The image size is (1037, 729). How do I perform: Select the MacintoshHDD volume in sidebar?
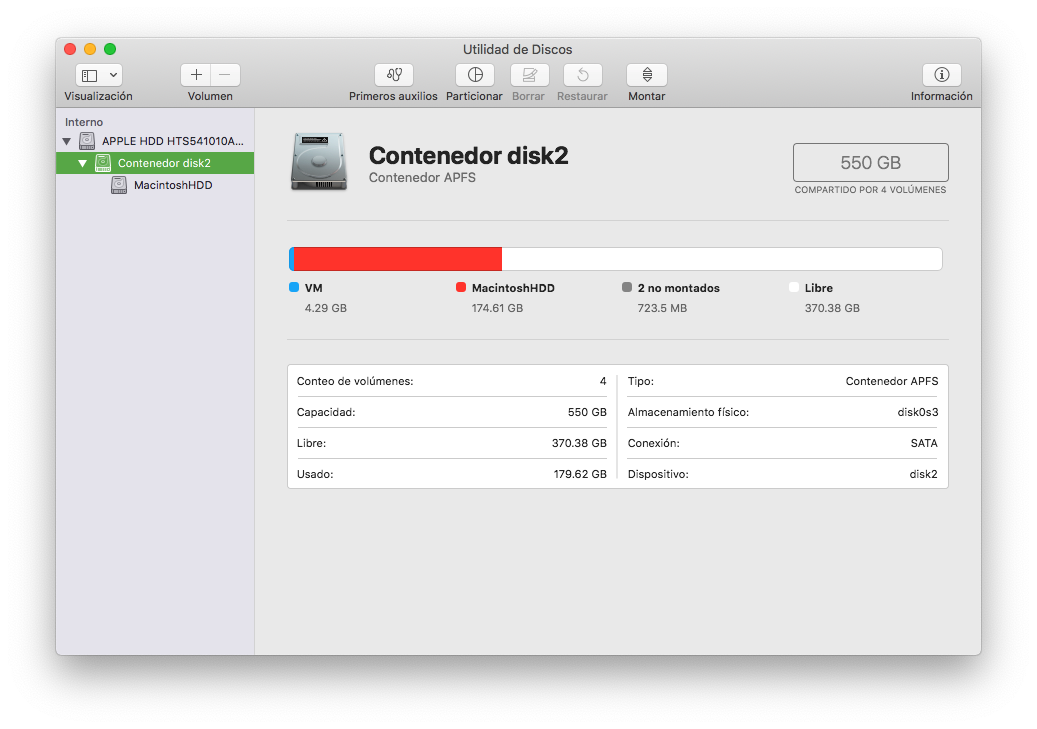[172, 185]
